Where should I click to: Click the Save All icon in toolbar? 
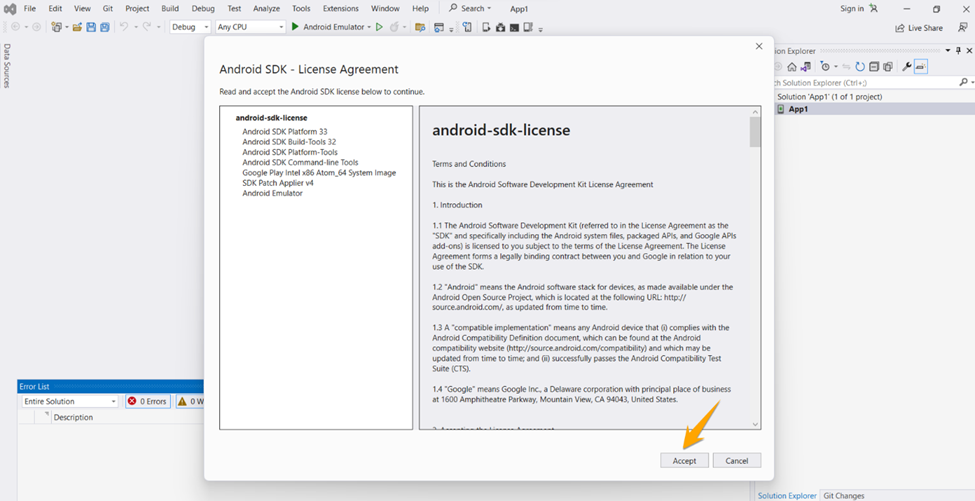(104, 27)
